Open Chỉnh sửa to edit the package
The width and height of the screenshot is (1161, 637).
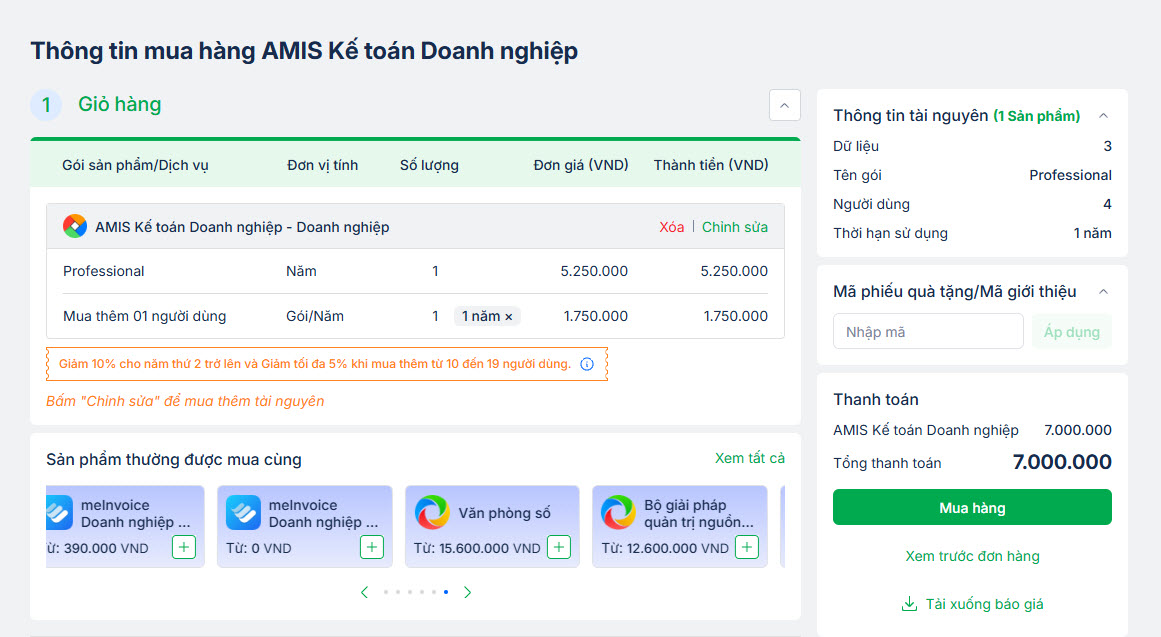(x=735, y=227)
